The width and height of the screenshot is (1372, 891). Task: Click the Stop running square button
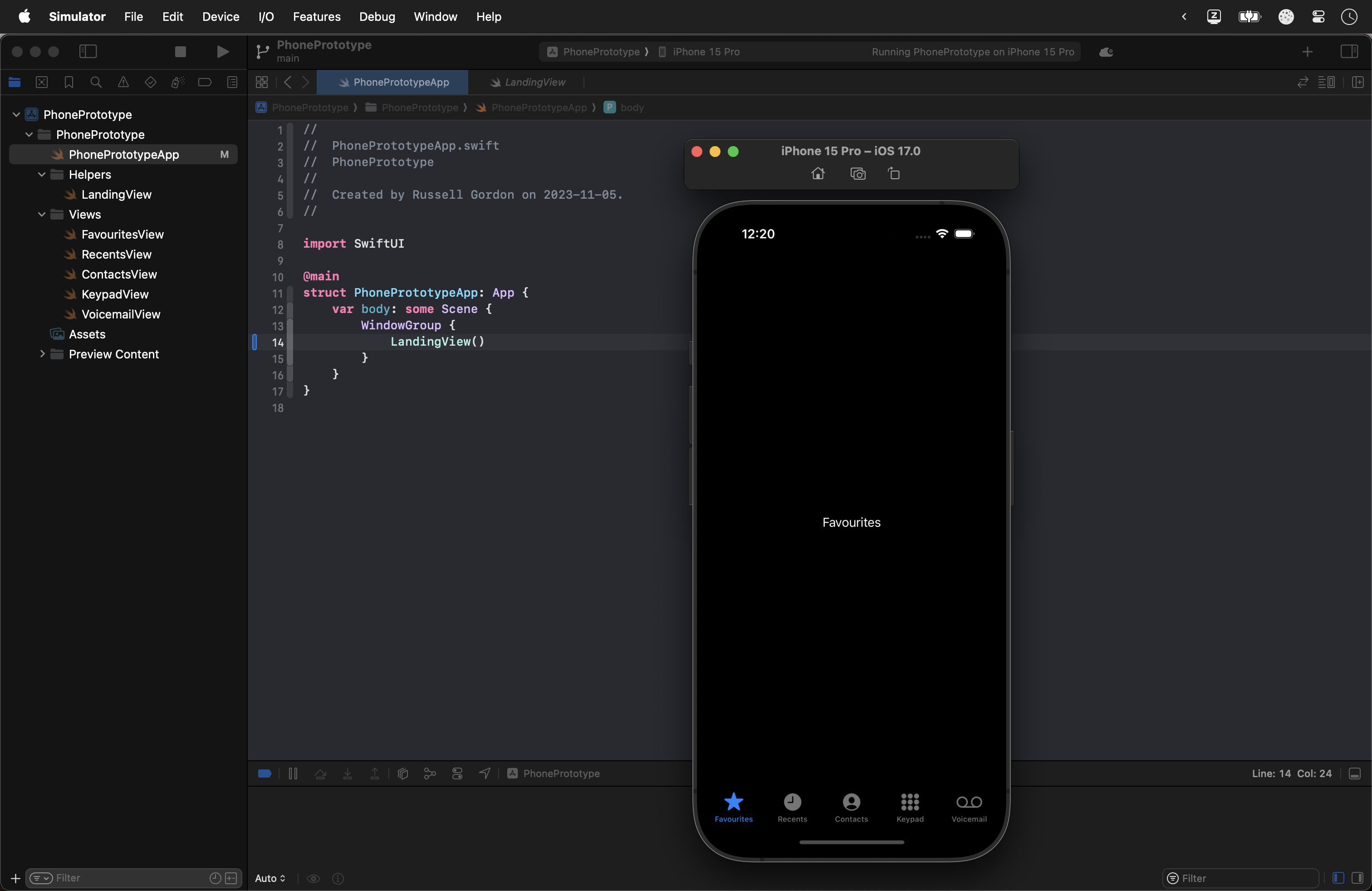tap(181, 52)
